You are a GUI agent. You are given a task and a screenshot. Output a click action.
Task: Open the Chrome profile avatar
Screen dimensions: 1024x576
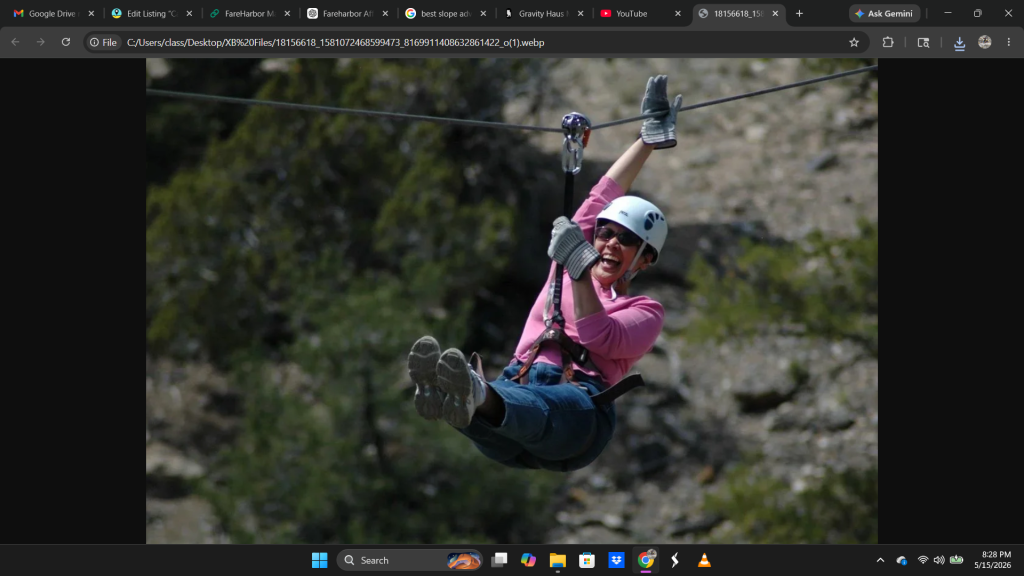tap(985, 42)
